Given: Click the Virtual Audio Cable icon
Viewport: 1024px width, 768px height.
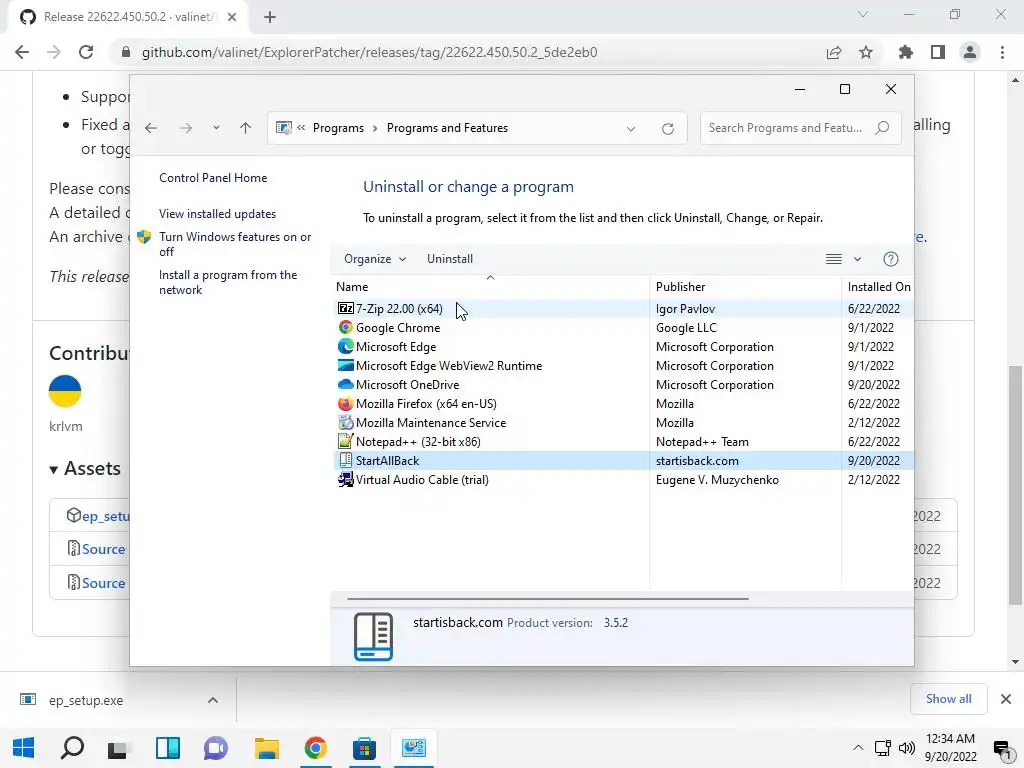Looking at the screenshot, I should (345, 479).
